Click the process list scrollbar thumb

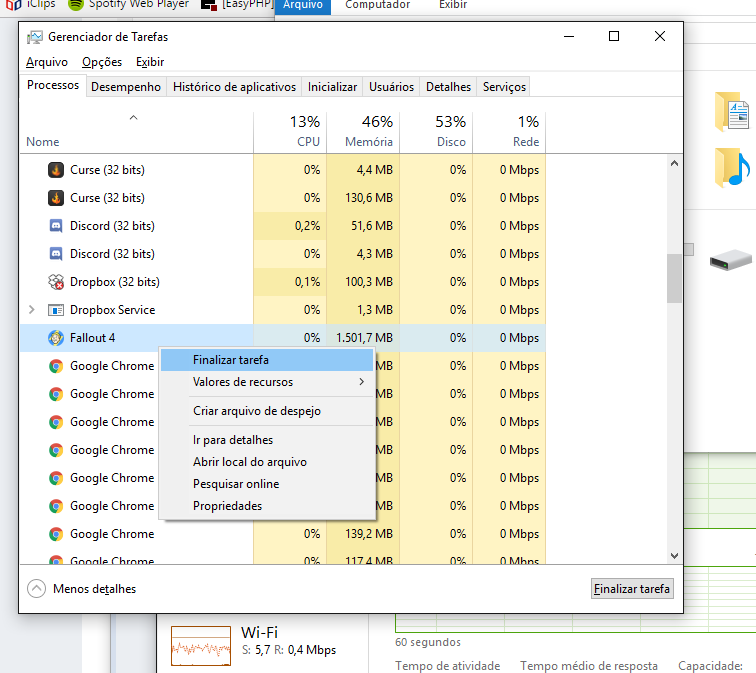[x=674, y=279]
